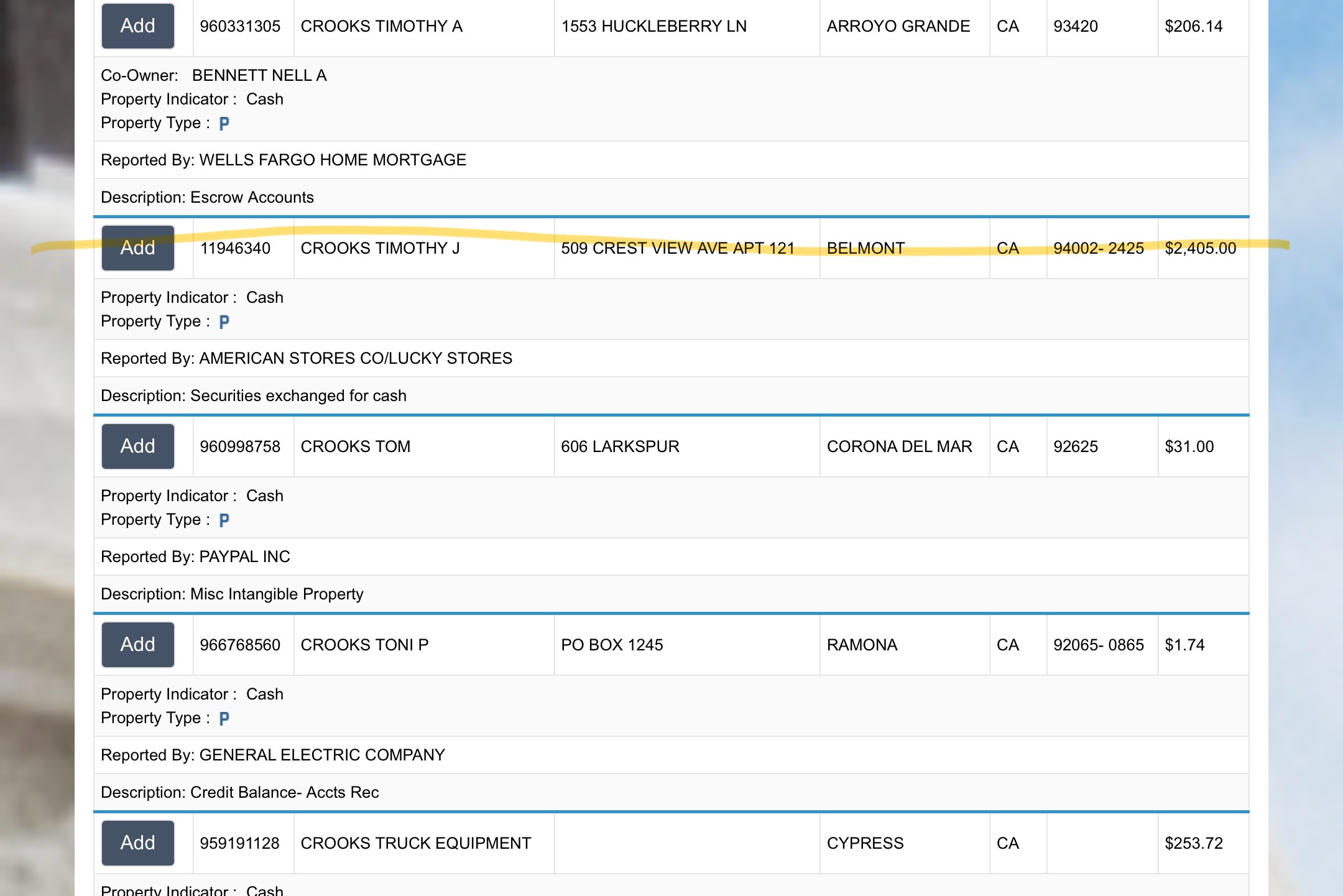
Task: Select property ID 960331305
Action: [x=240, y=26]
